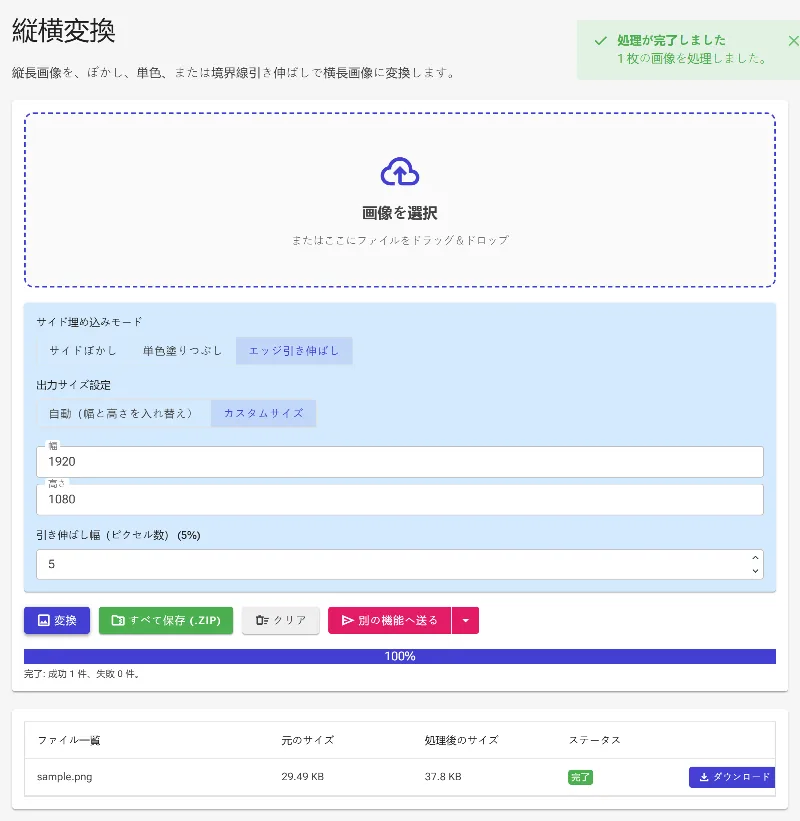This screenshot has width=800, height=821.
Task: Click すべて保存 (.ZIP) button
Action: click(166, 620)
